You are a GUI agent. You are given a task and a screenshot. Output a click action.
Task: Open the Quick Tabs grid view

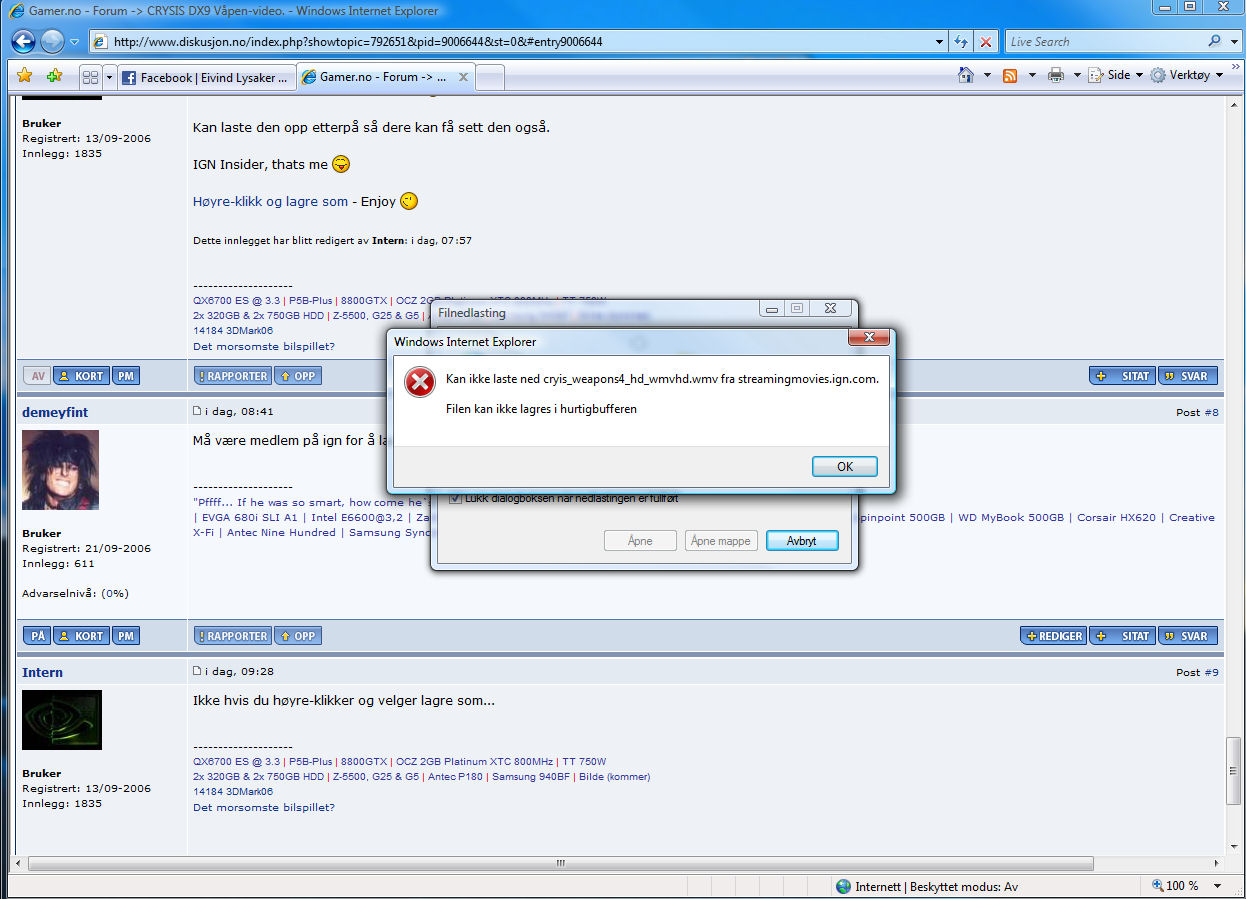click(90, 77)
